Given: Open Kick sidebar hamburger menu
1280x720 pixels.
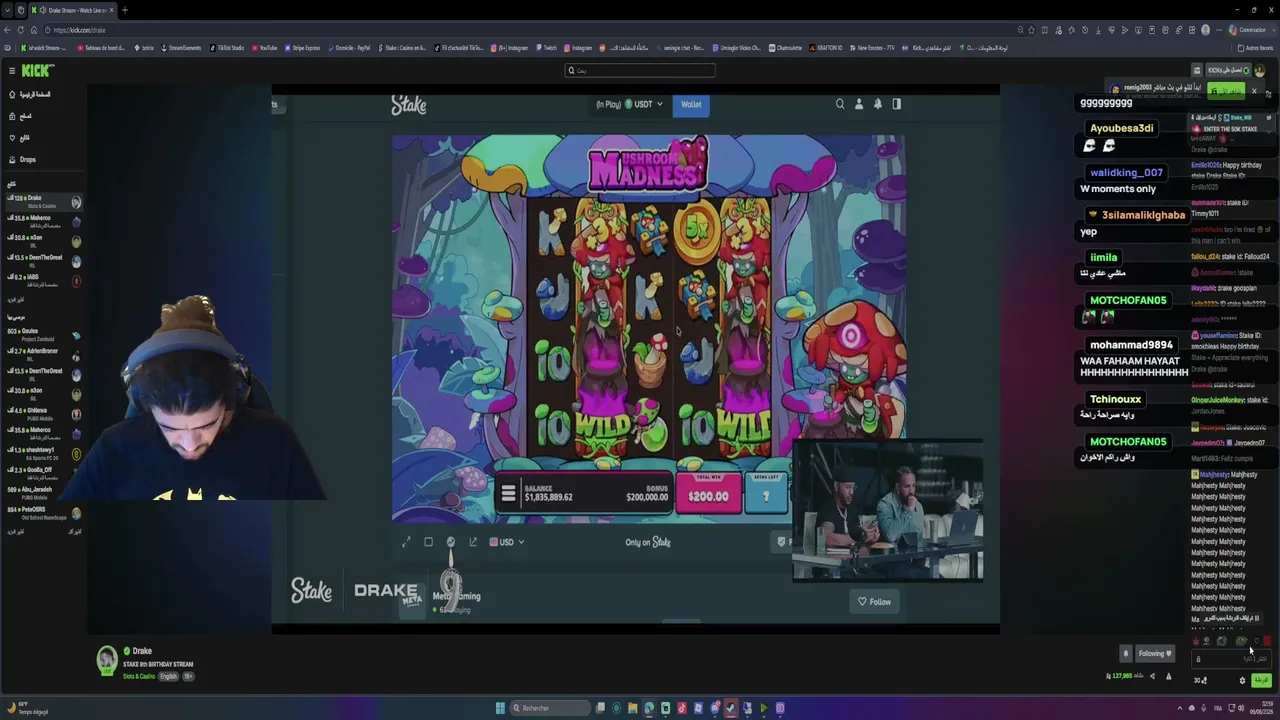Looking at the screenshot, I should 12,71.
